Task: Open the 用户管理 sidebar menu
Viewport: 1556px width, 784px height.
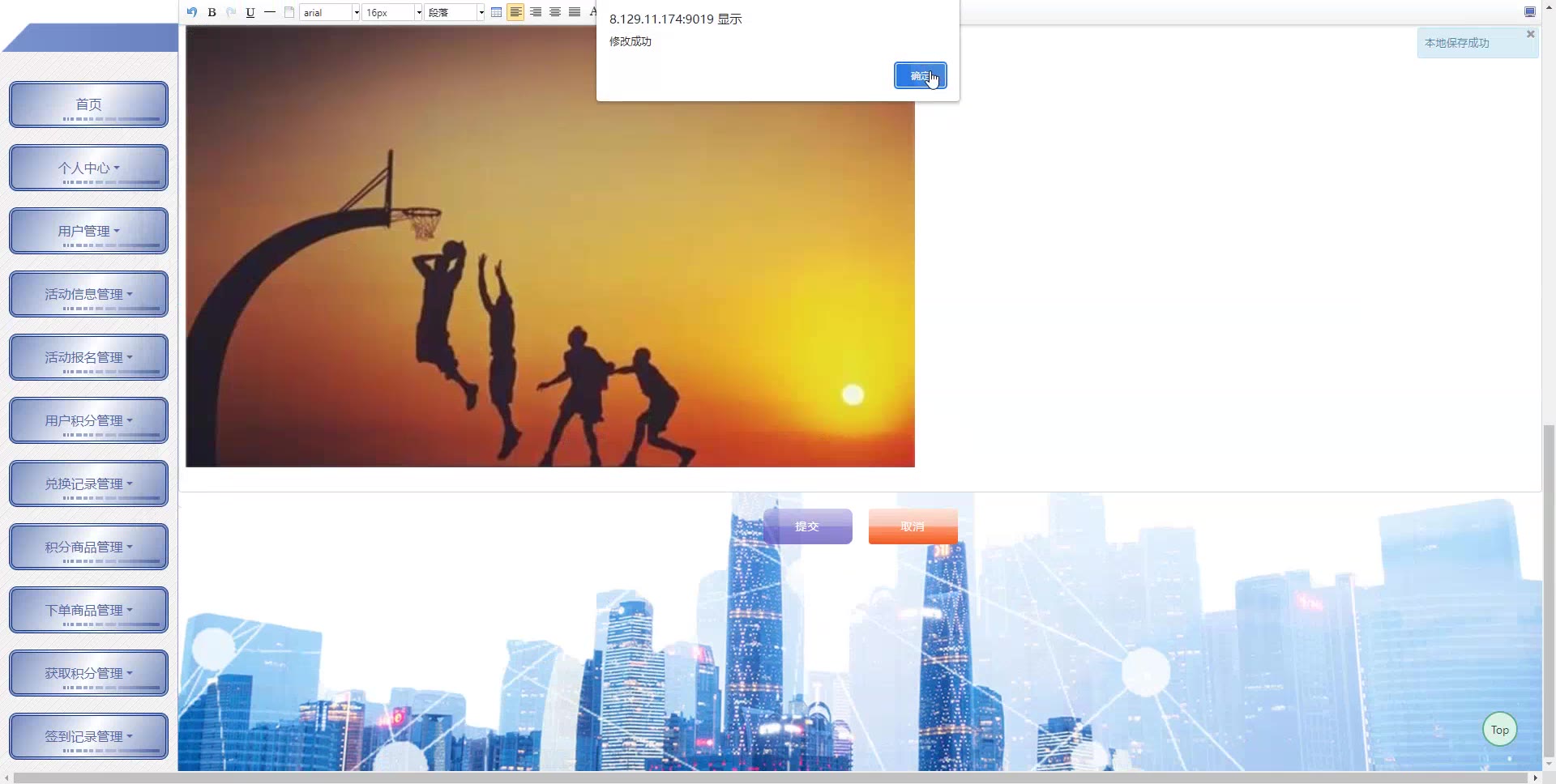Action: click(88, 232)
